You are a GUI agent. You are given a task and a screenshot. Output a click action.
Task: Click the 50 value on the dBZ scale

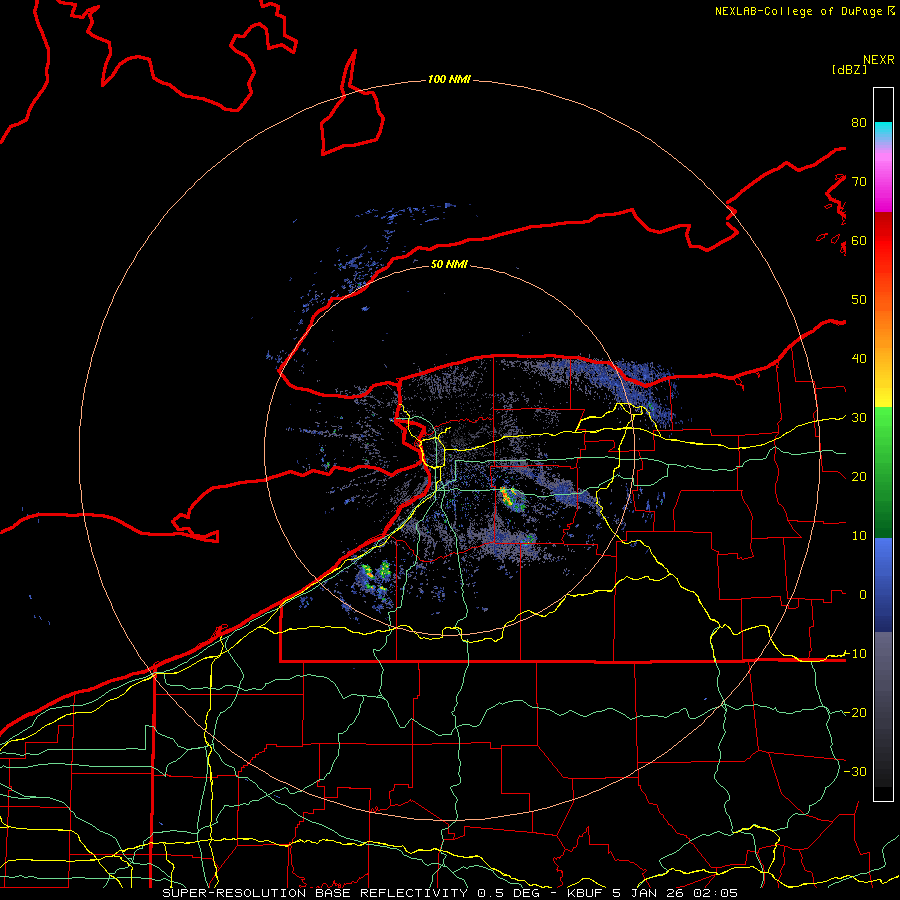click(859, 300)
